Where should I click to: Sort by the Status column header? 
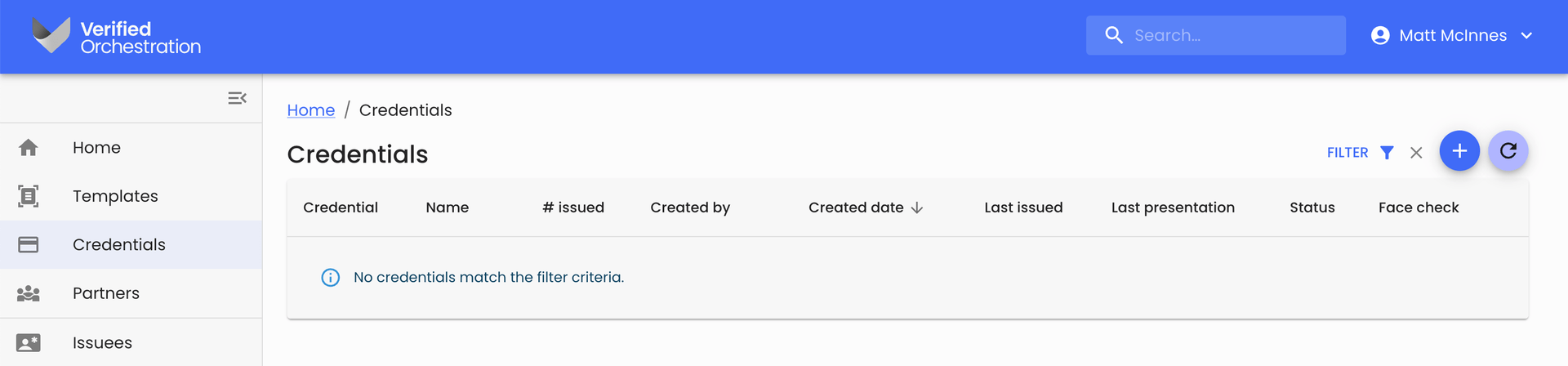[1312, 208]
